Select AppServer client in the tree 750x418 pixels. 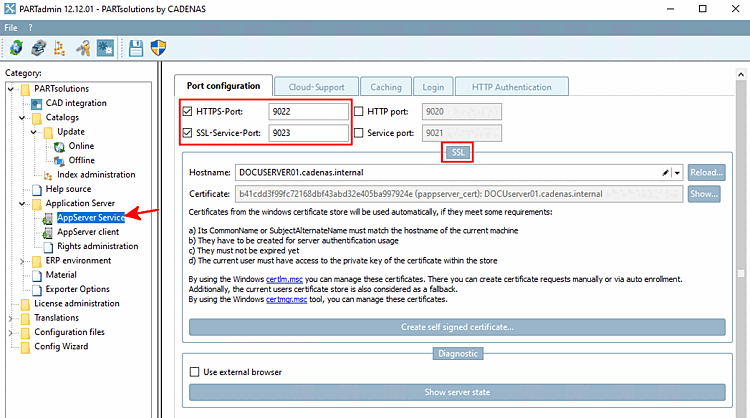point(88,232)
